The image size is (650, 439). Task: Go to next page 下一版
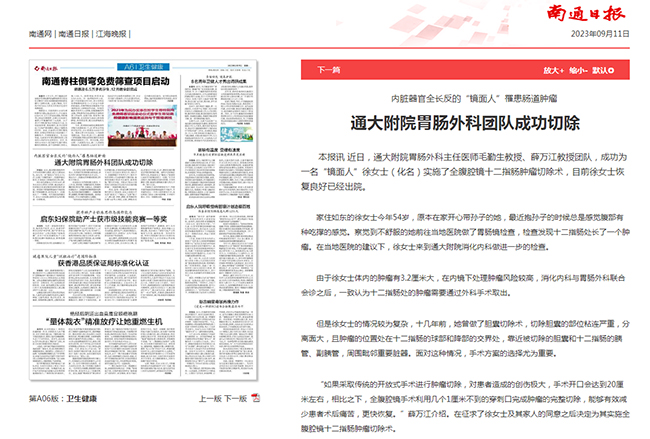235,398
